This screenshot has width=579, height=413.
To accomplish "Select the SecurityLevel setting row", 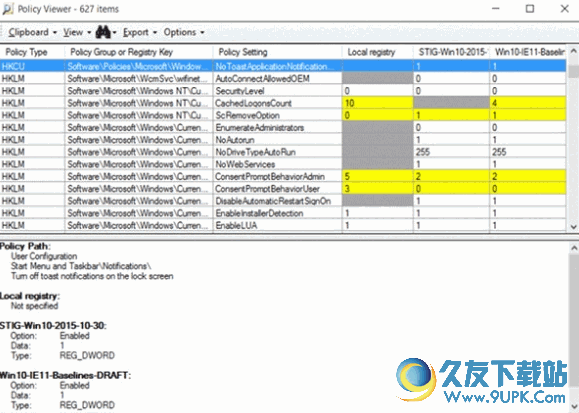I will 283,91.
